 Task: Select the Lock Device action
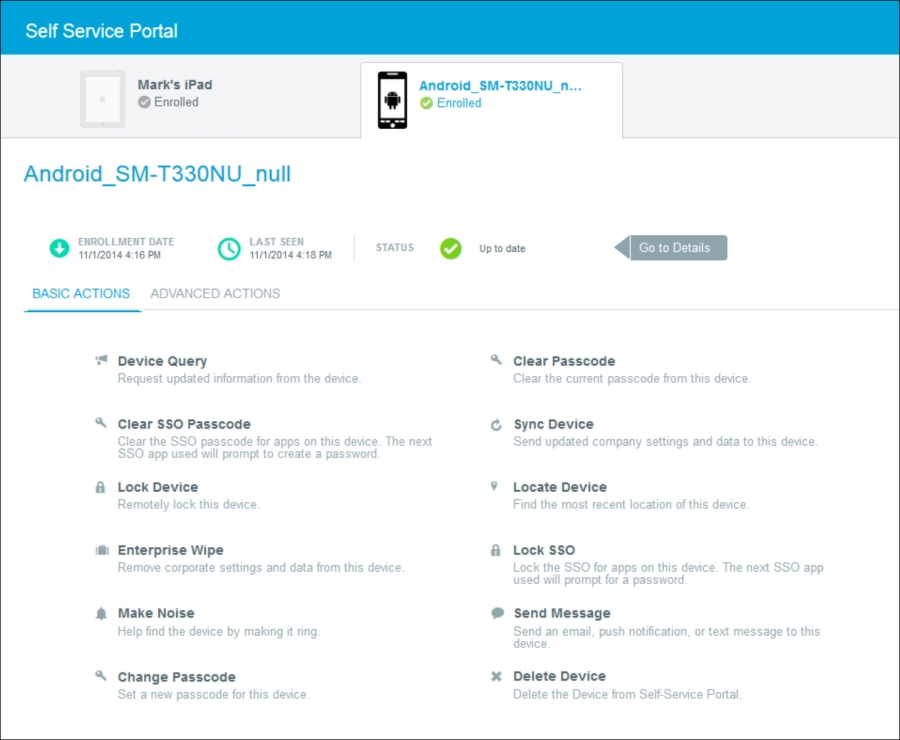(158, 487)
